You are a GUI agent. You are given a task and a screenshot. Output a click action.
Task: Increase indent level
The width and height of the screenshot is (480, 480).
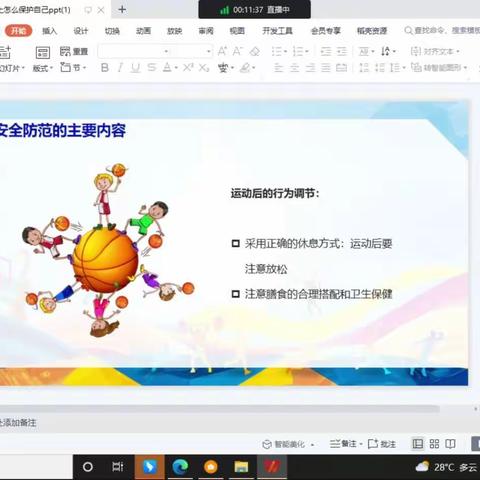tap(342, 51)
